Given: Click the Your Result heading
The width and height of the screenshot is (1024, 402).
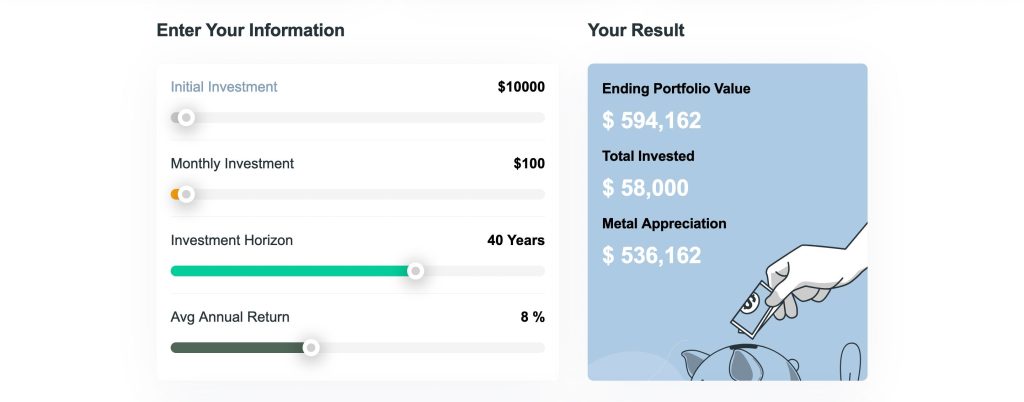Looking at the screenshot, I should [x=636, y=30].
